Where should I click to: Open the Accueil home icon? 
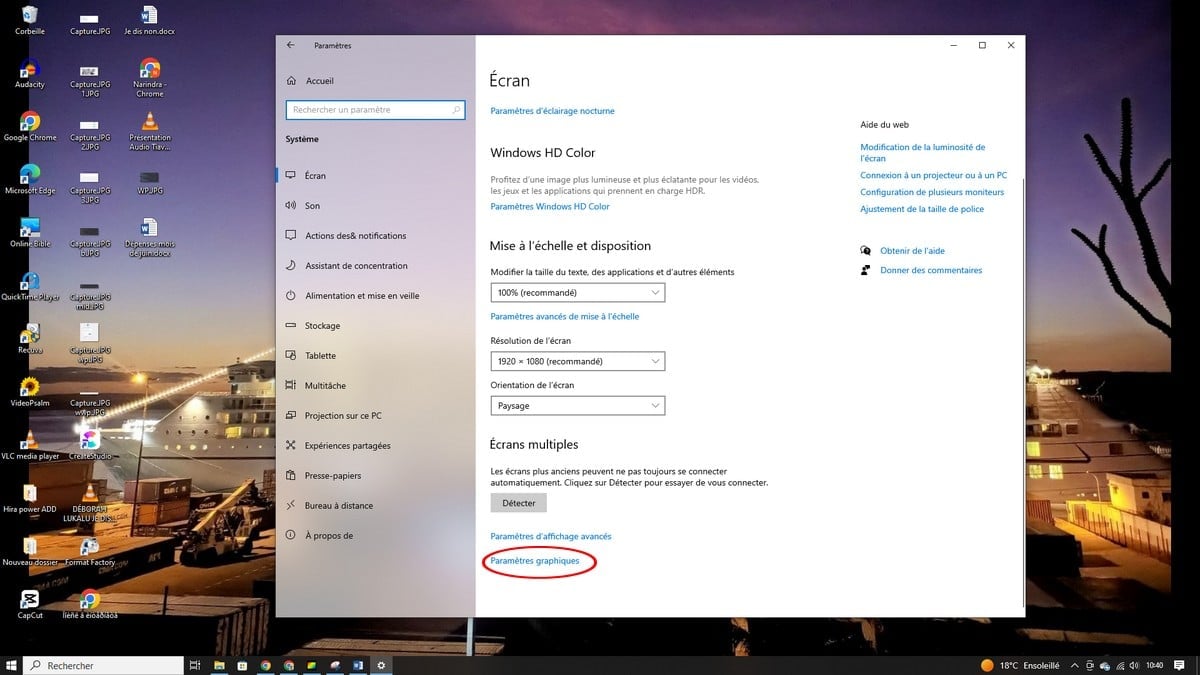[291, 81]
